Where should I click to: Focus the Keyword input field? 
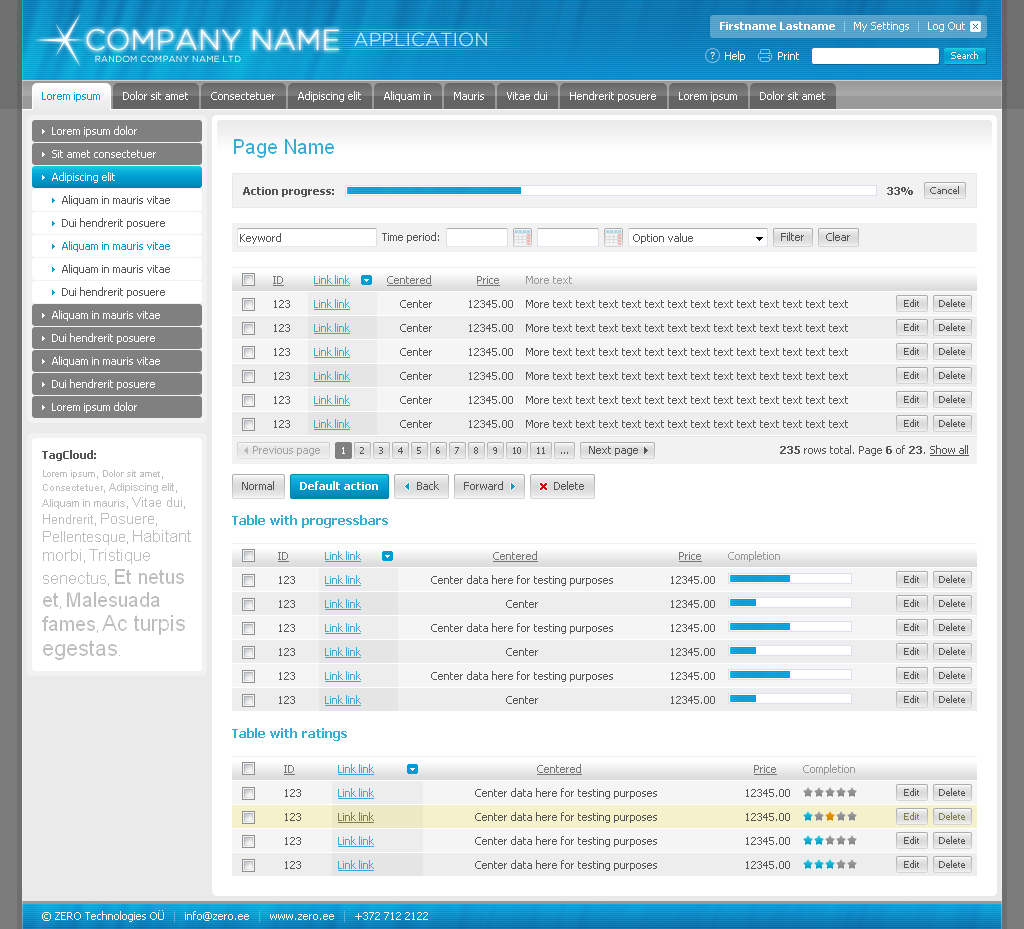306,238
